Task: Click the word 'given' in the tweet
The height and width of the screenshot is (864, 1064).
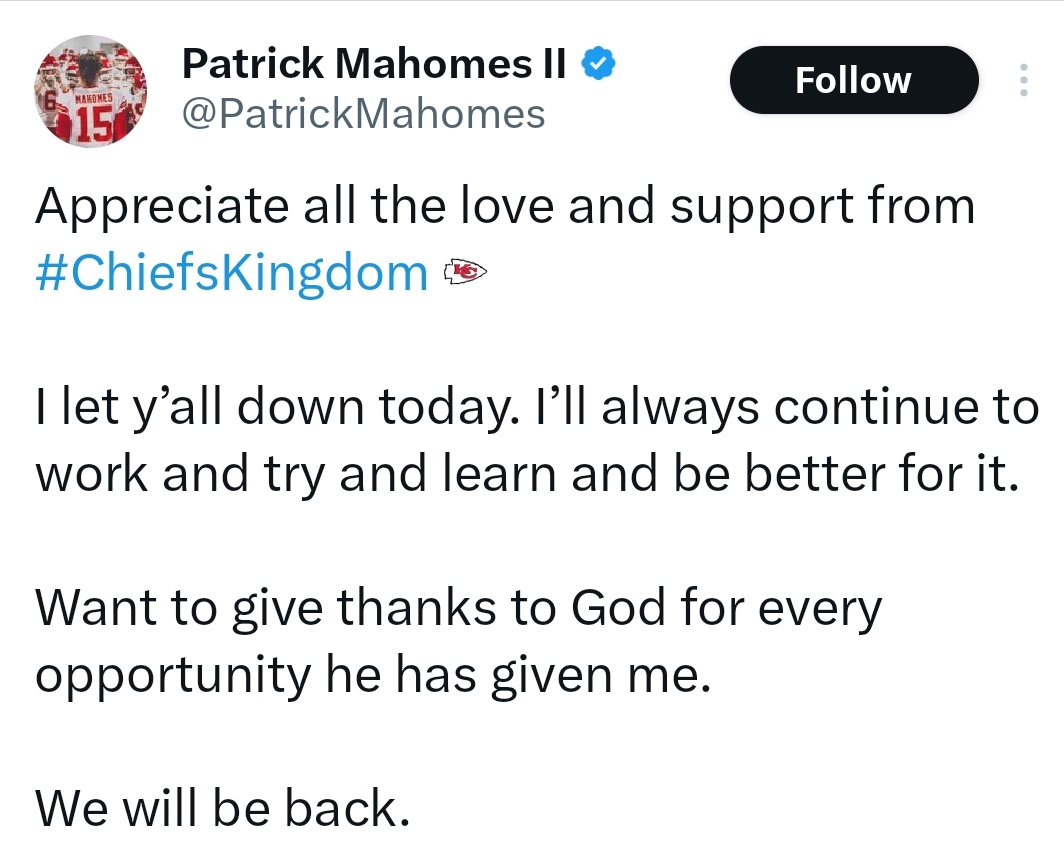Action: coord(551,677)
